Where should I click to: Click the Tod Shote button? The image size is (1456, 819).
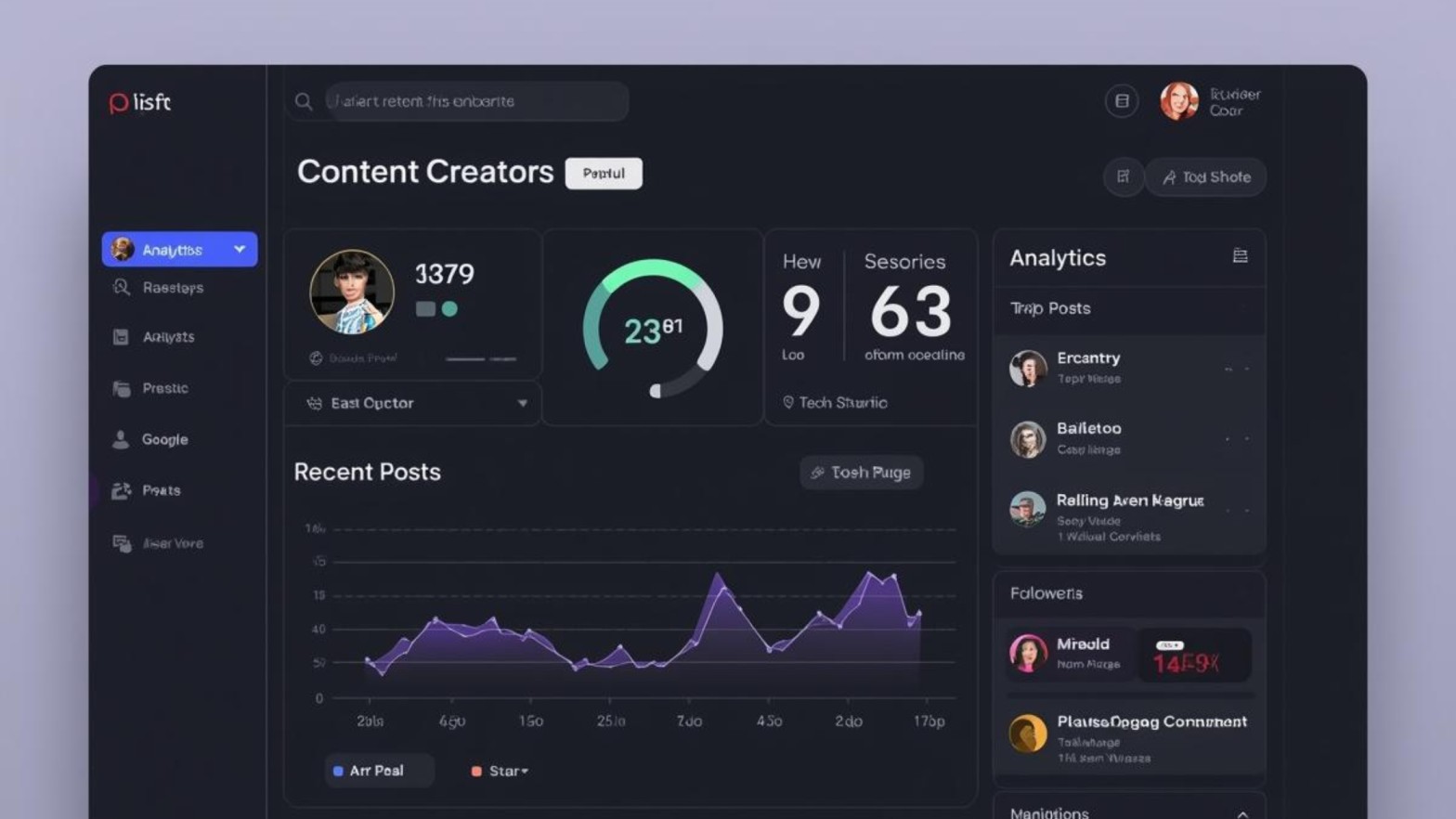[x=1206, y=176]
